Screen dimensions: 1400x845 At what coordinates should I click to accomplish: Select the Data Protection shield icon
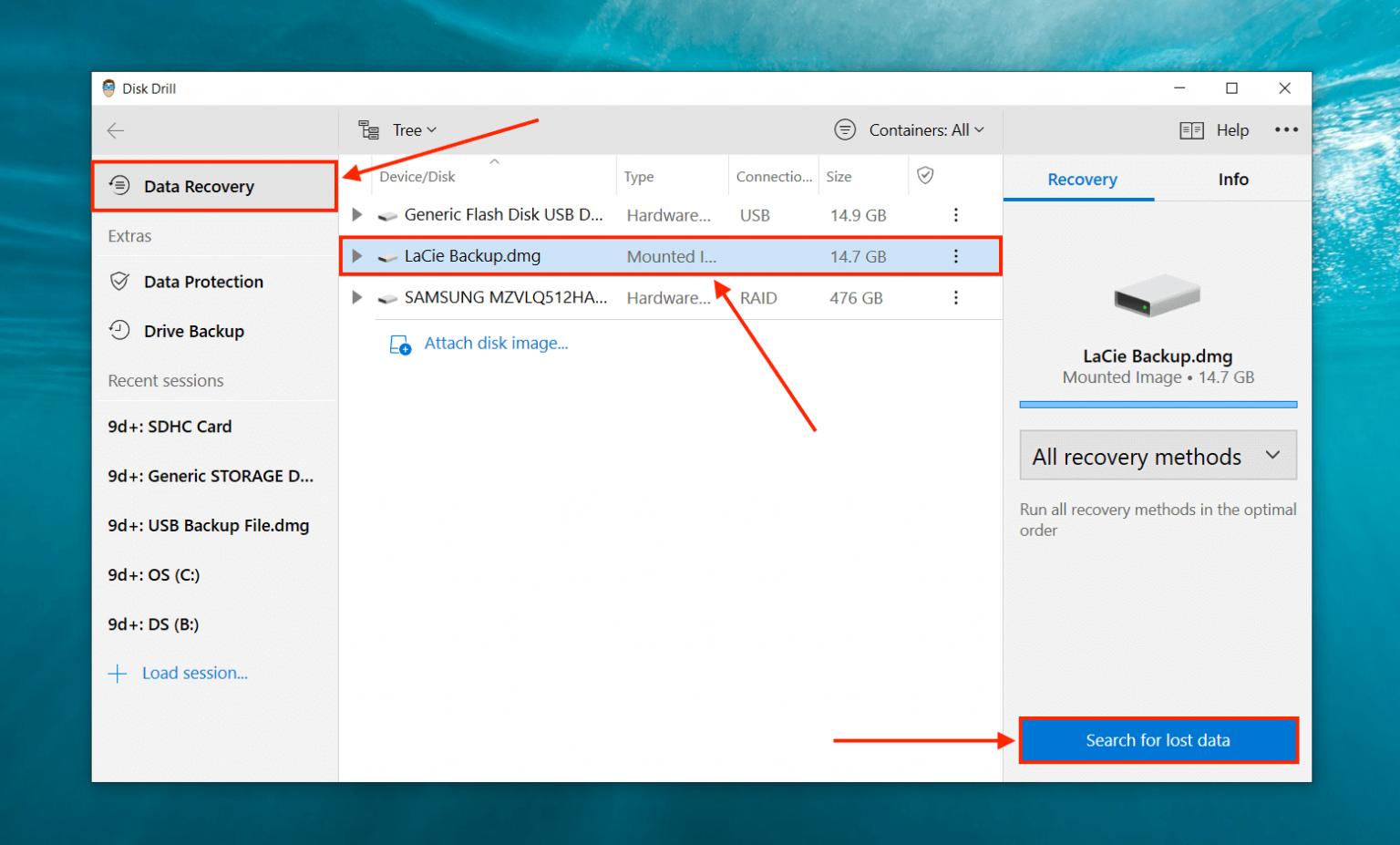[119, 281]
